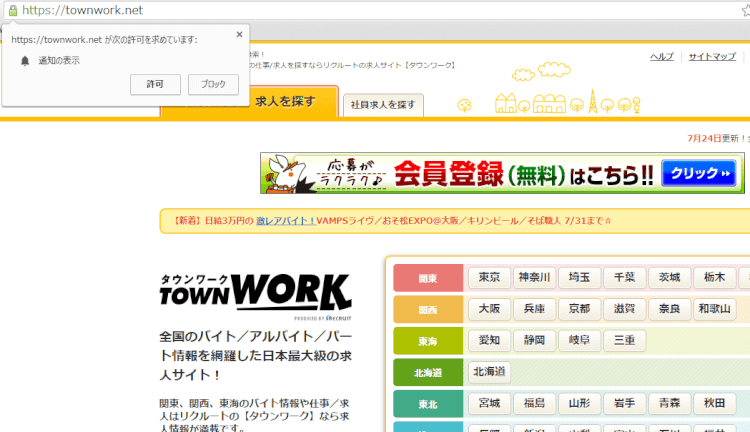Viewport: 750px width, 432px height.
Task: Click the notification bell icon in the permission popup
Action: click(25, 61)
